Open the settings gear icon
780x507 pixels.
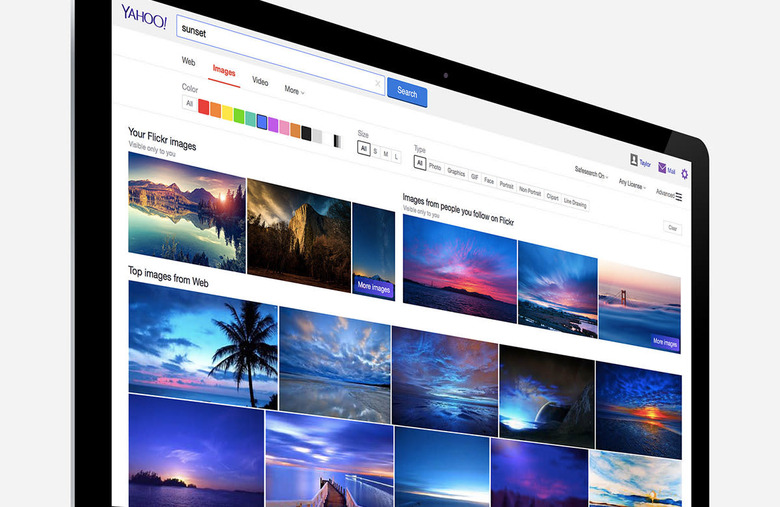click(x=684, y=174)
